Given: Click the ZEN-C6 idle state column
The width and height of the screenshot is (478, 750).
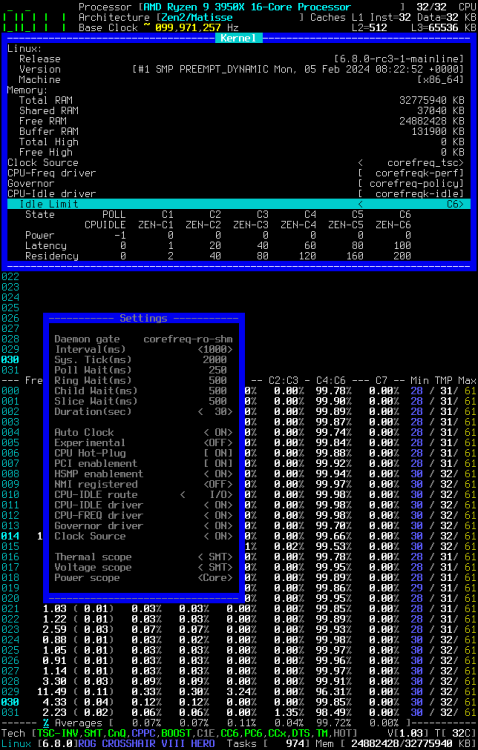Looking at the screenshot, I should click(x=393, y=225).
